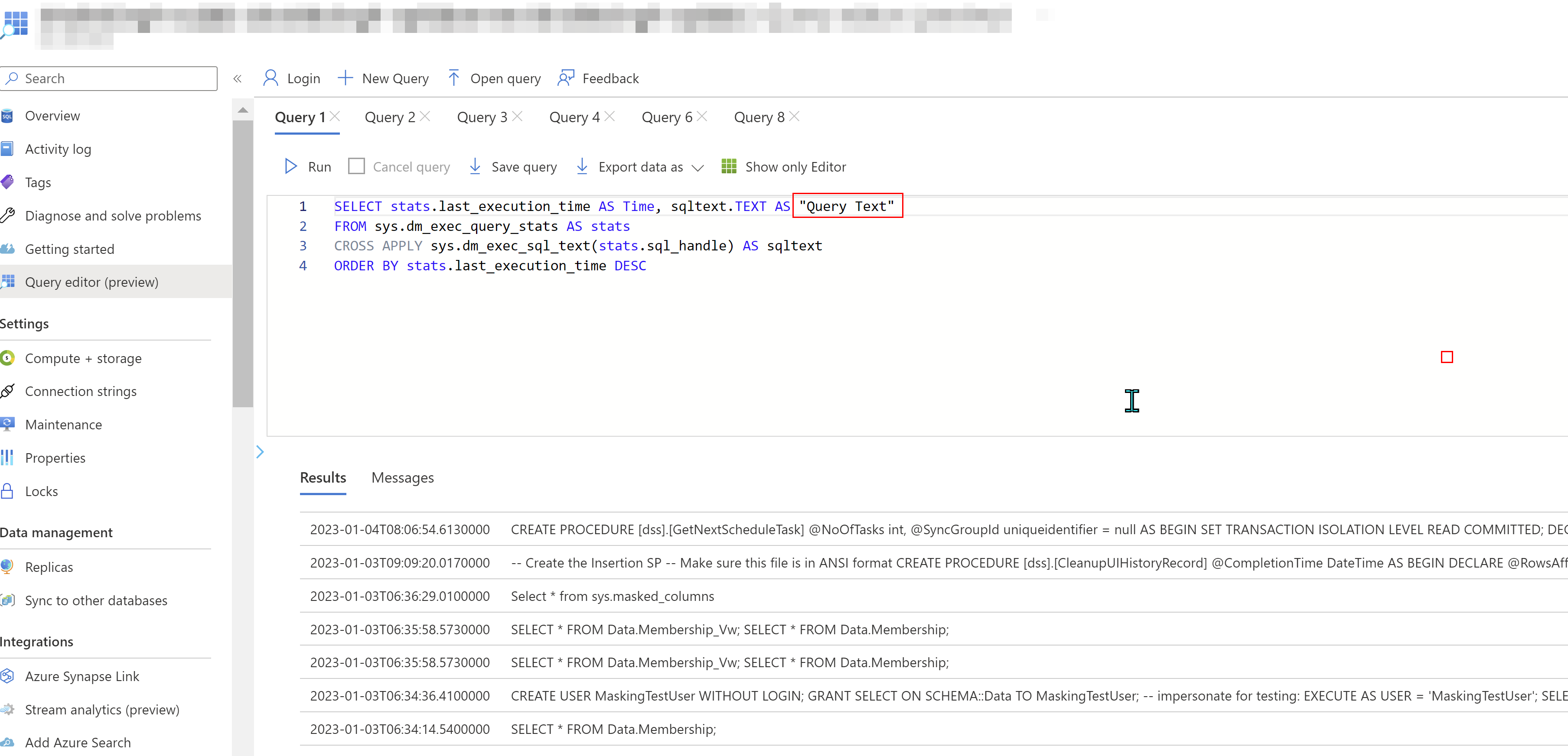Click the Login button label
The width and height of the screenshot is (1568, 756).
pyautogui.click(x=304, y=78)
